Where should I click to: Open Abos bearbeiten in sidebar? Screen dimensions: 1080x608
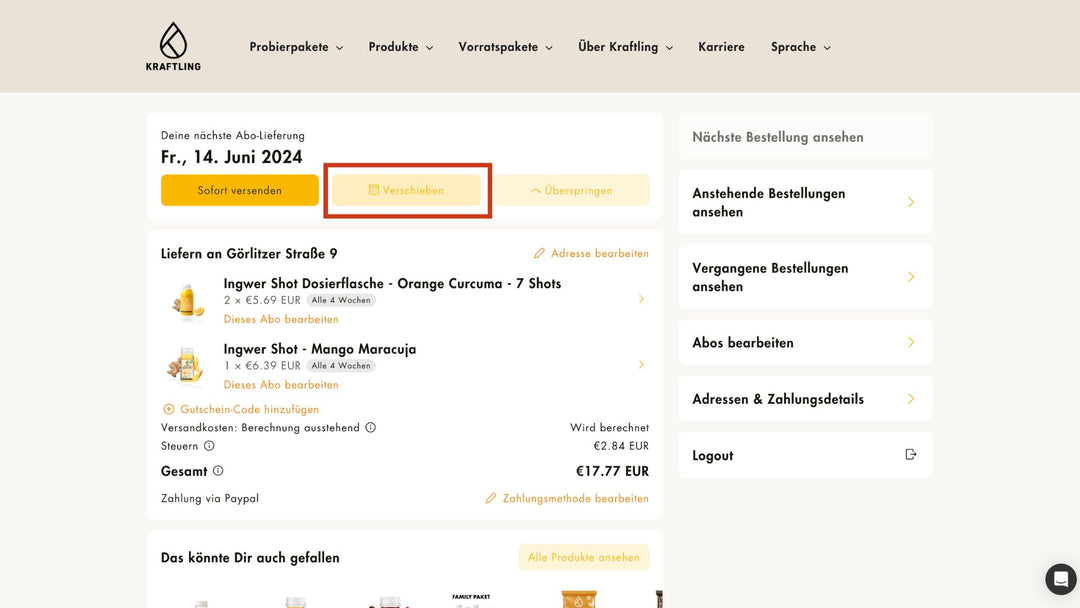[x=804, y=342]
